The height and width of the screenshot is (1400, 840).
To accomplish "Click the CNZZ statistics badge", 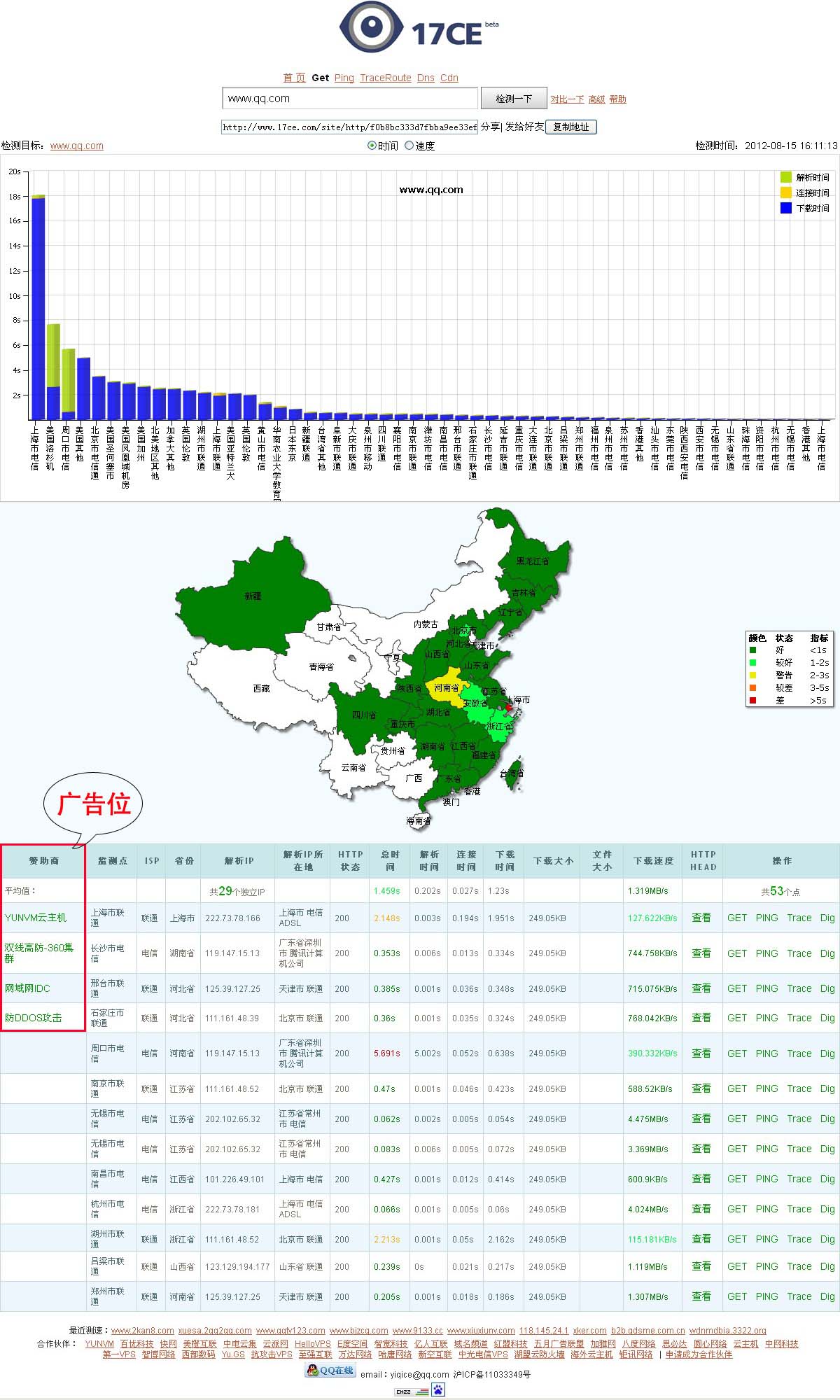I will point(412,1392).
